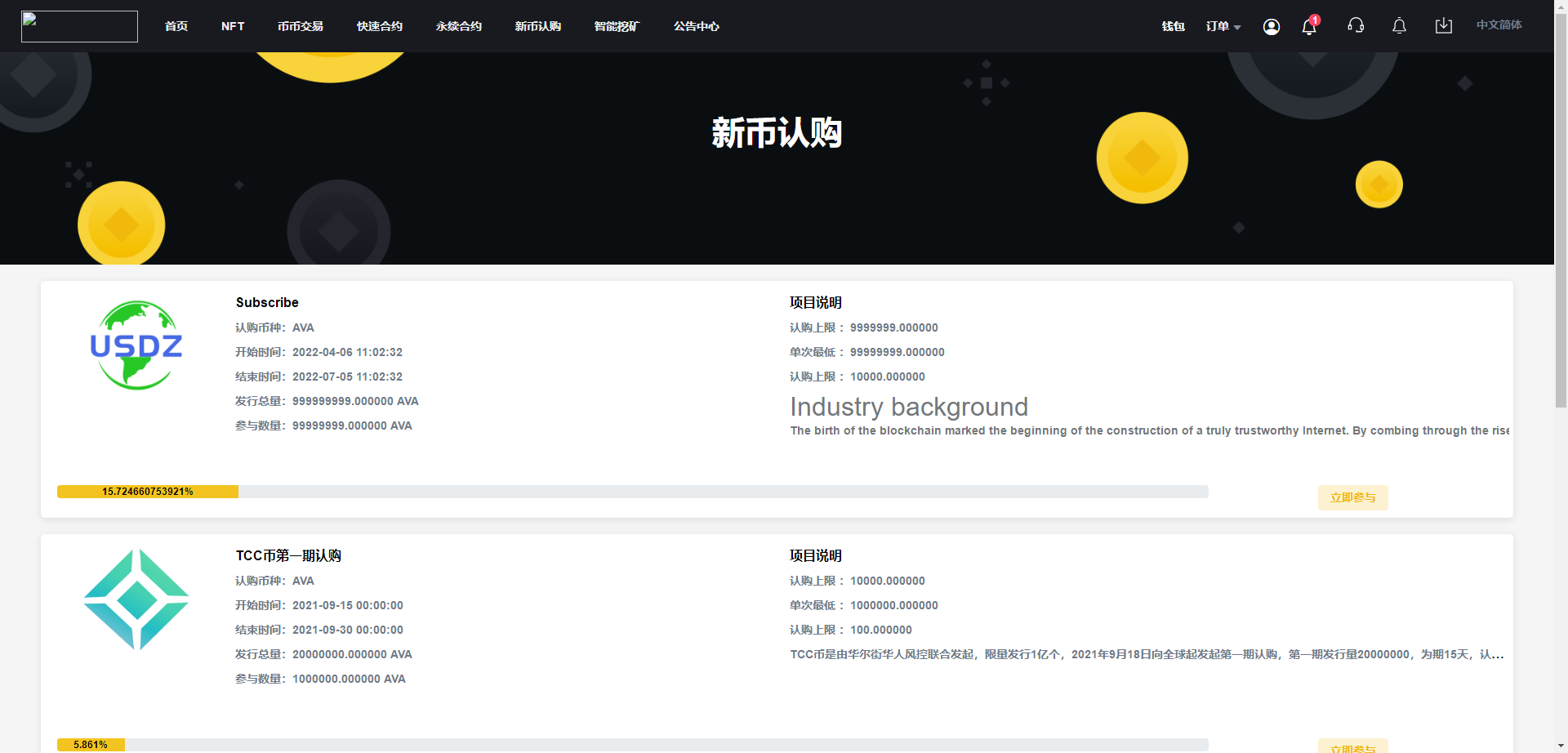Click issue total 20000000.000000 AVA
This screenshot has height=753, width=1568.
[352, 655]
